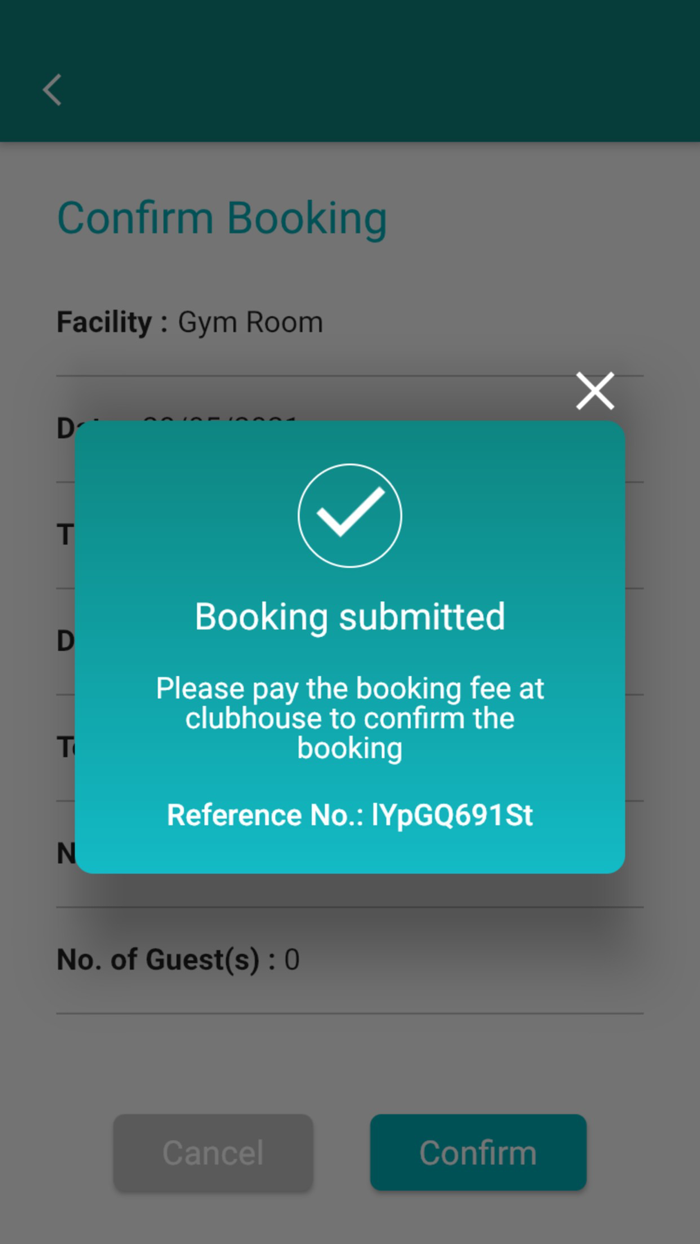Tap the success badge inside the dialog
This screenshot has height=1244, width=700.
click(x=350, y=515)
